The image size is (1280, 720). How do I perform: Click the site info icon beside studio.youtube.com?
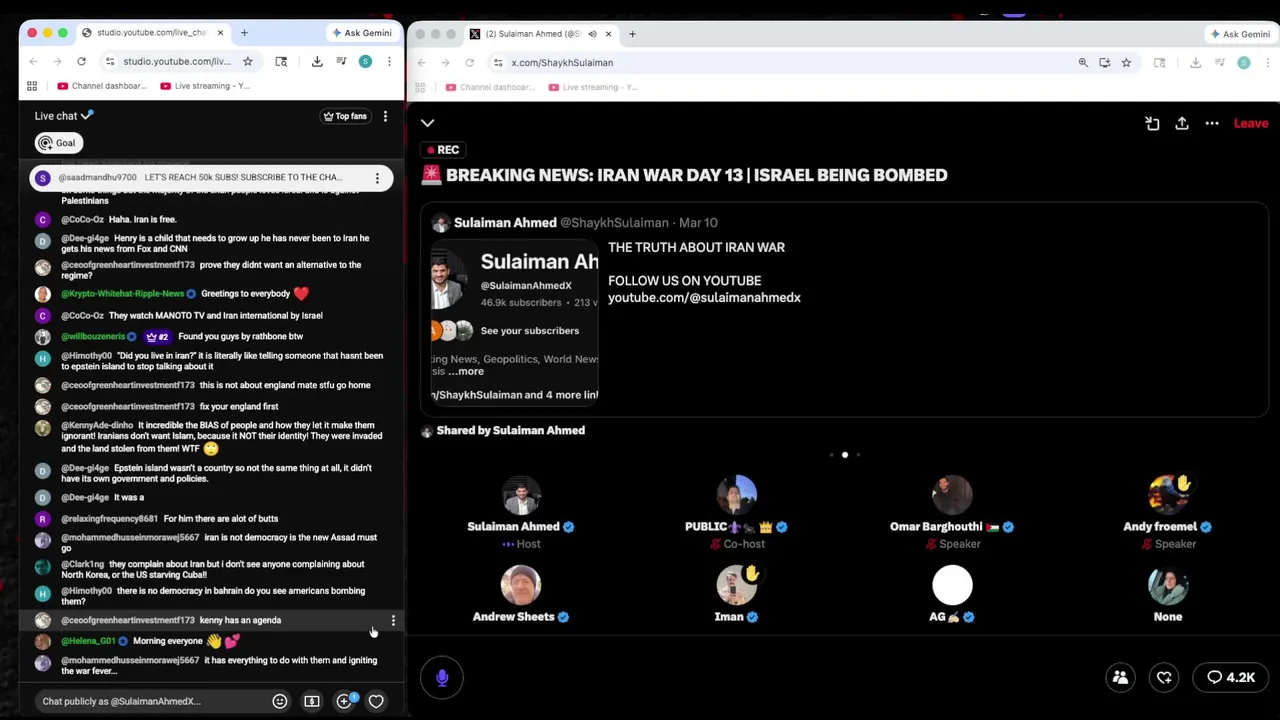pos(110,61)
